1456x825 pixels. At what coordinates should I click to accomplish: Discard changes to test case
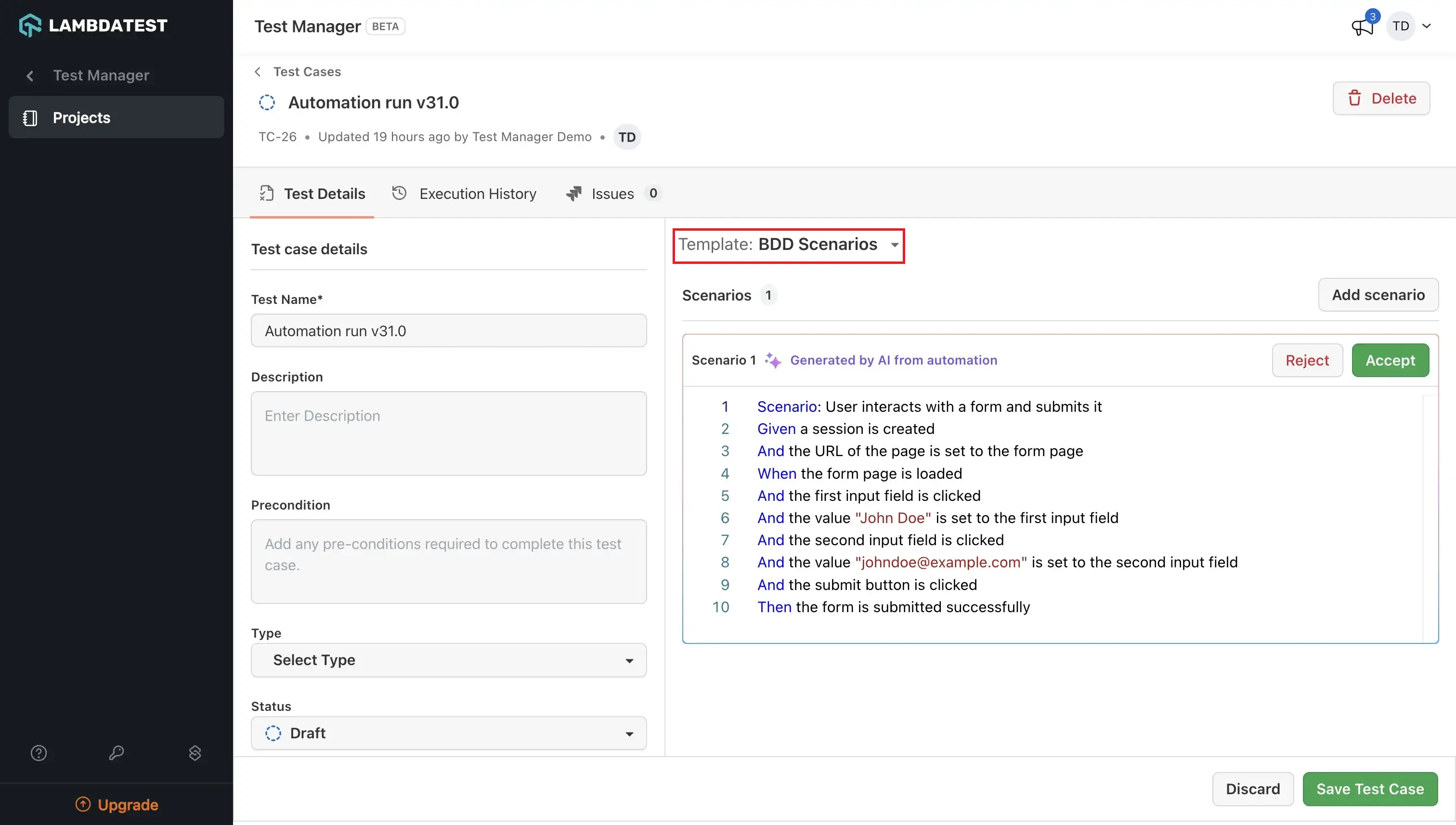[x=1253, y=789]
